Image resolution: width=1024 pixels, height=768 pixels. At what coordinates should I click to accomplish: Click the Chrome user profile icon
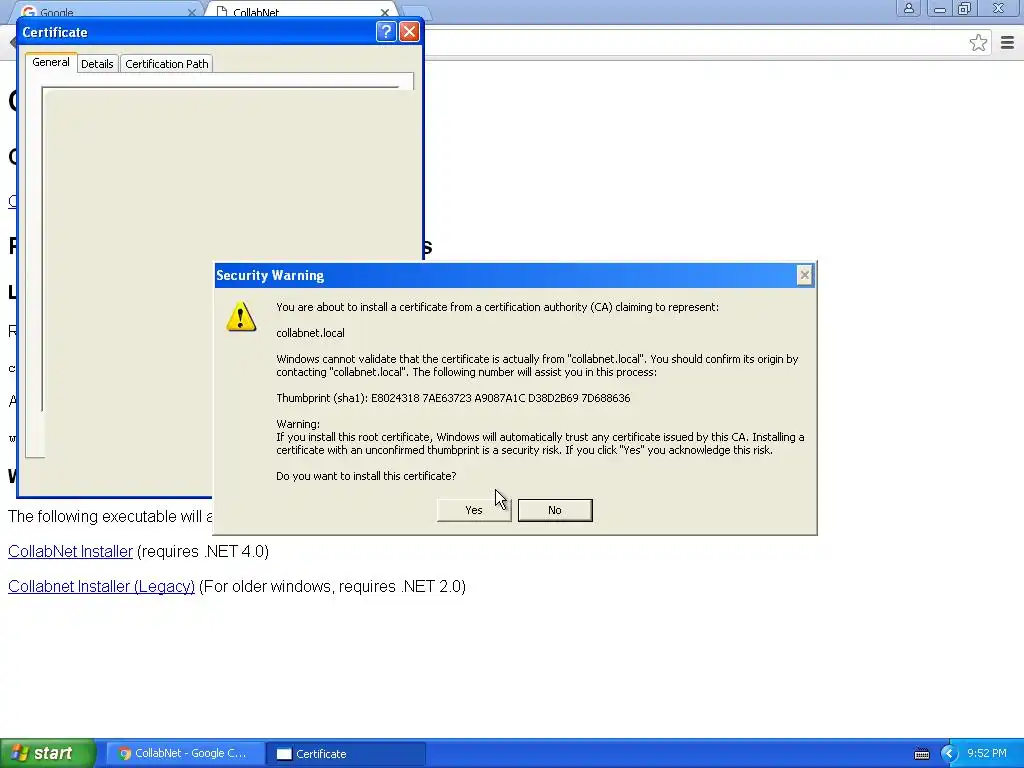pos(908,8)
